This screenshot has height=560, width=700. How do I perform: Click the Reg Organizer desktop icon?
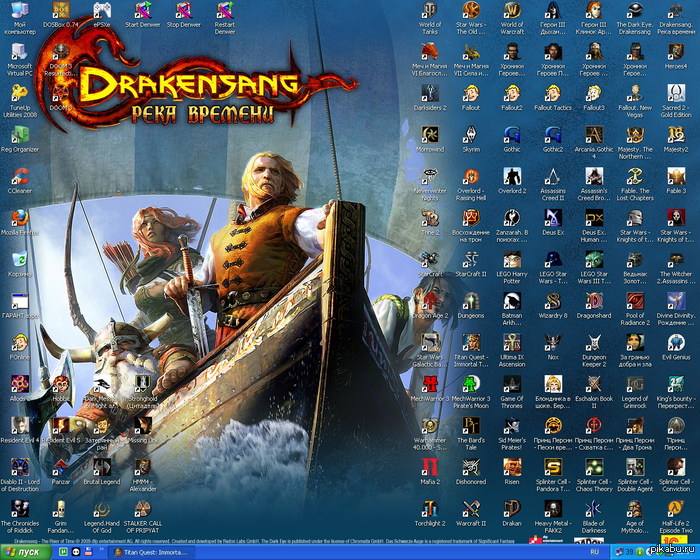19,133
